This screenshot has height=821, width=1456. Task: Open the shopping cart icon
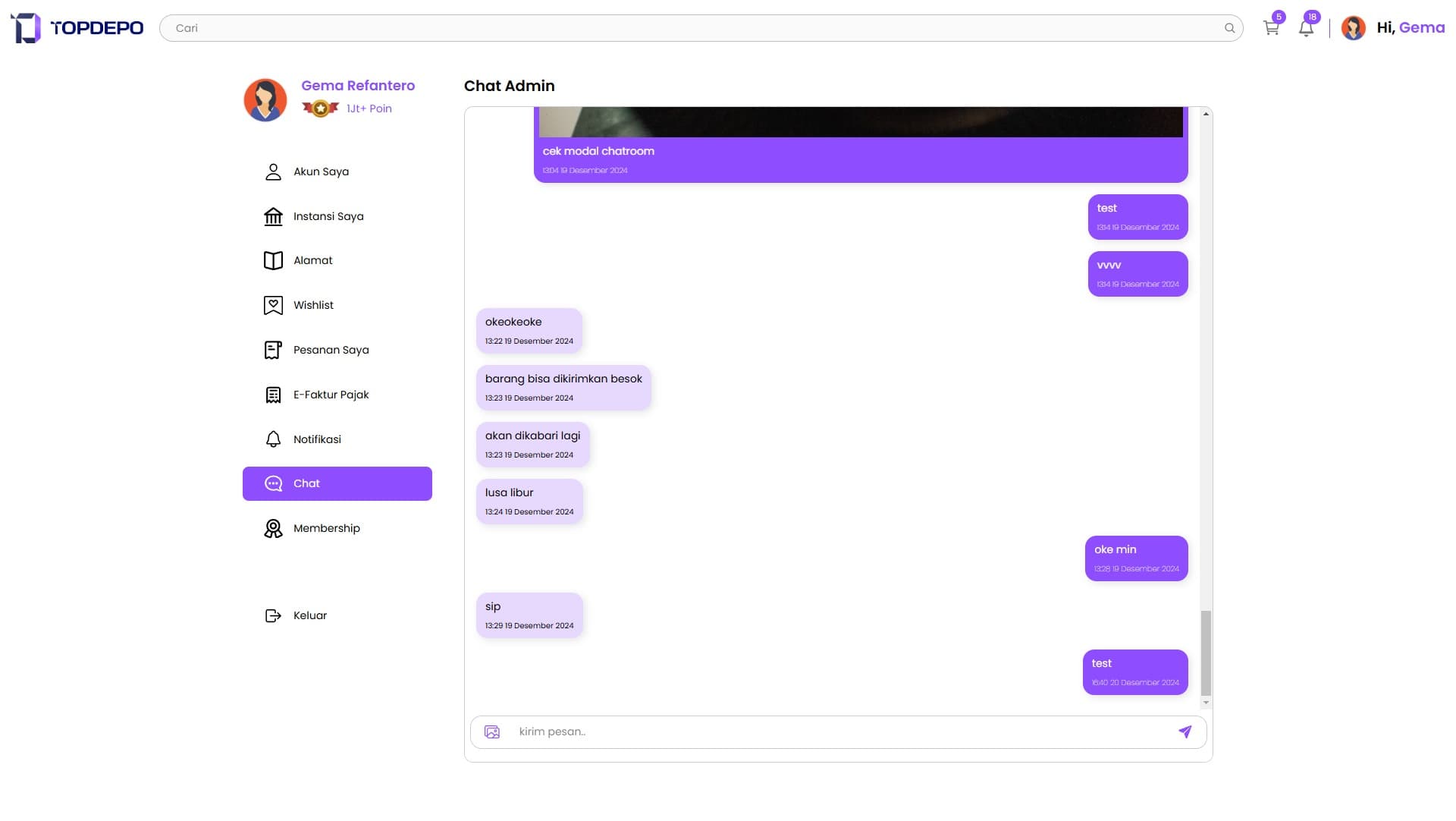1271,28
